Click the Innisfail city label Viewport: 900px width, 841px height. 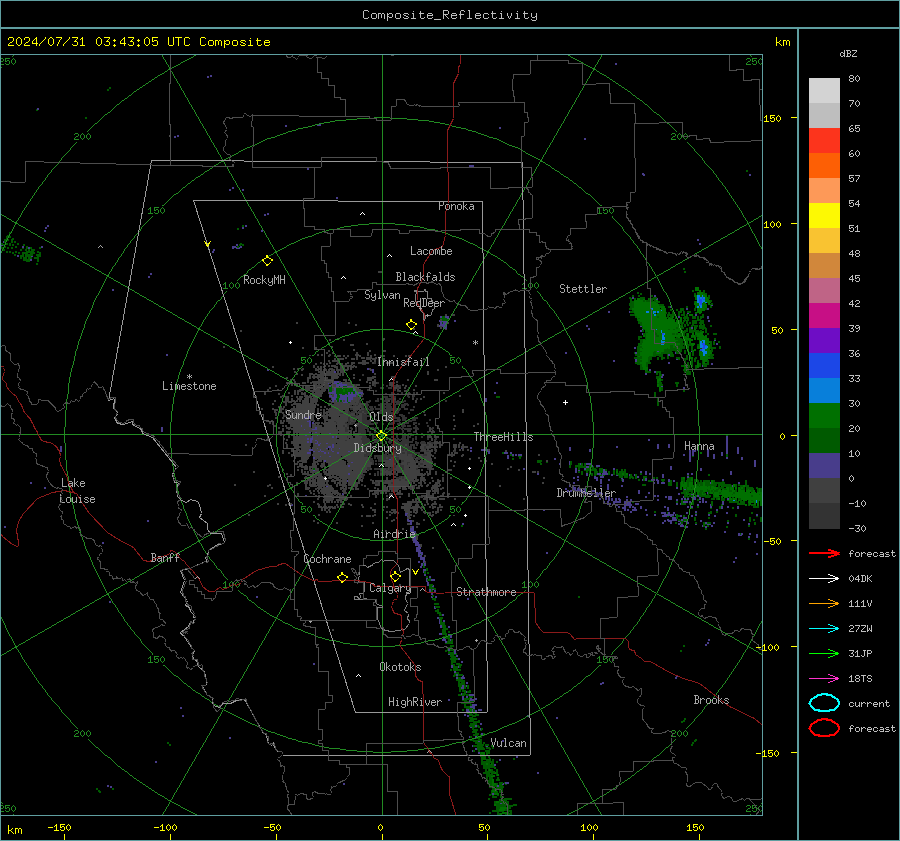coord(403,362)
